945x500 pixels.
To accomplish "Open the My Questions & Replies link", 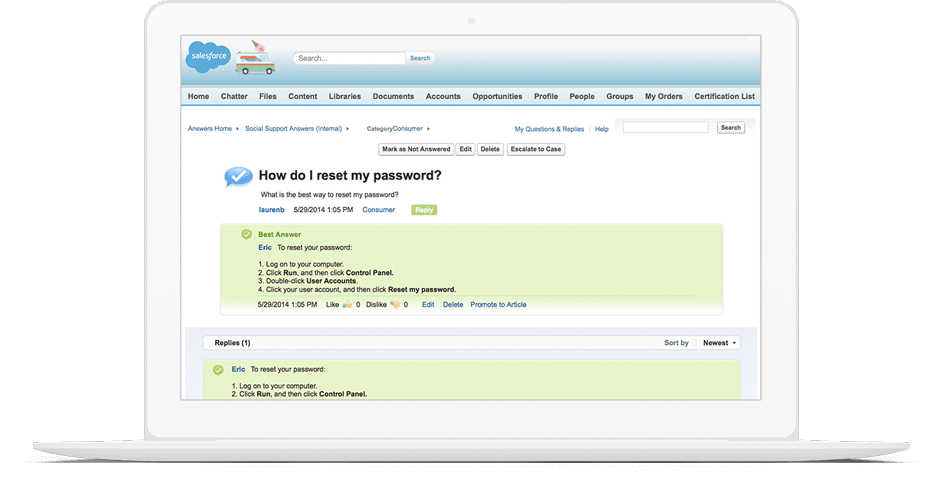I will [549, 129].
